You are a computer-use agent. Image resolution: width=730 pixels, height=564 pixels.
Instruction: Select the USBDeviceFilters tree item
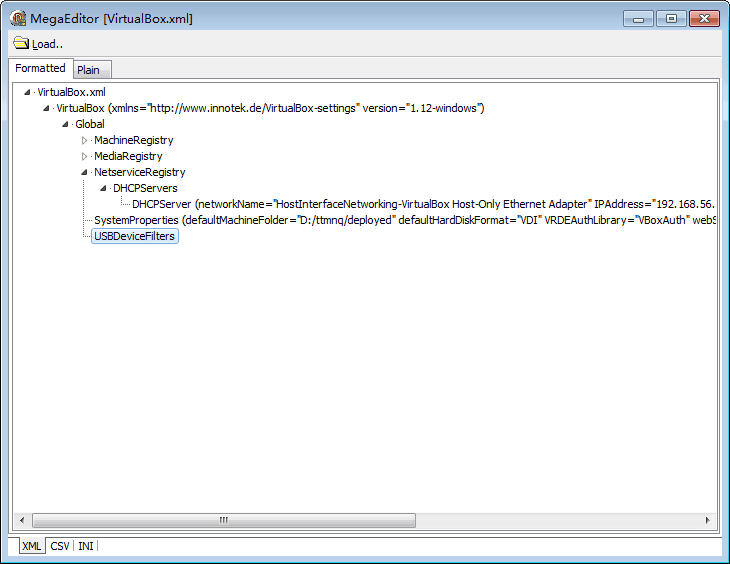(135, 236)
